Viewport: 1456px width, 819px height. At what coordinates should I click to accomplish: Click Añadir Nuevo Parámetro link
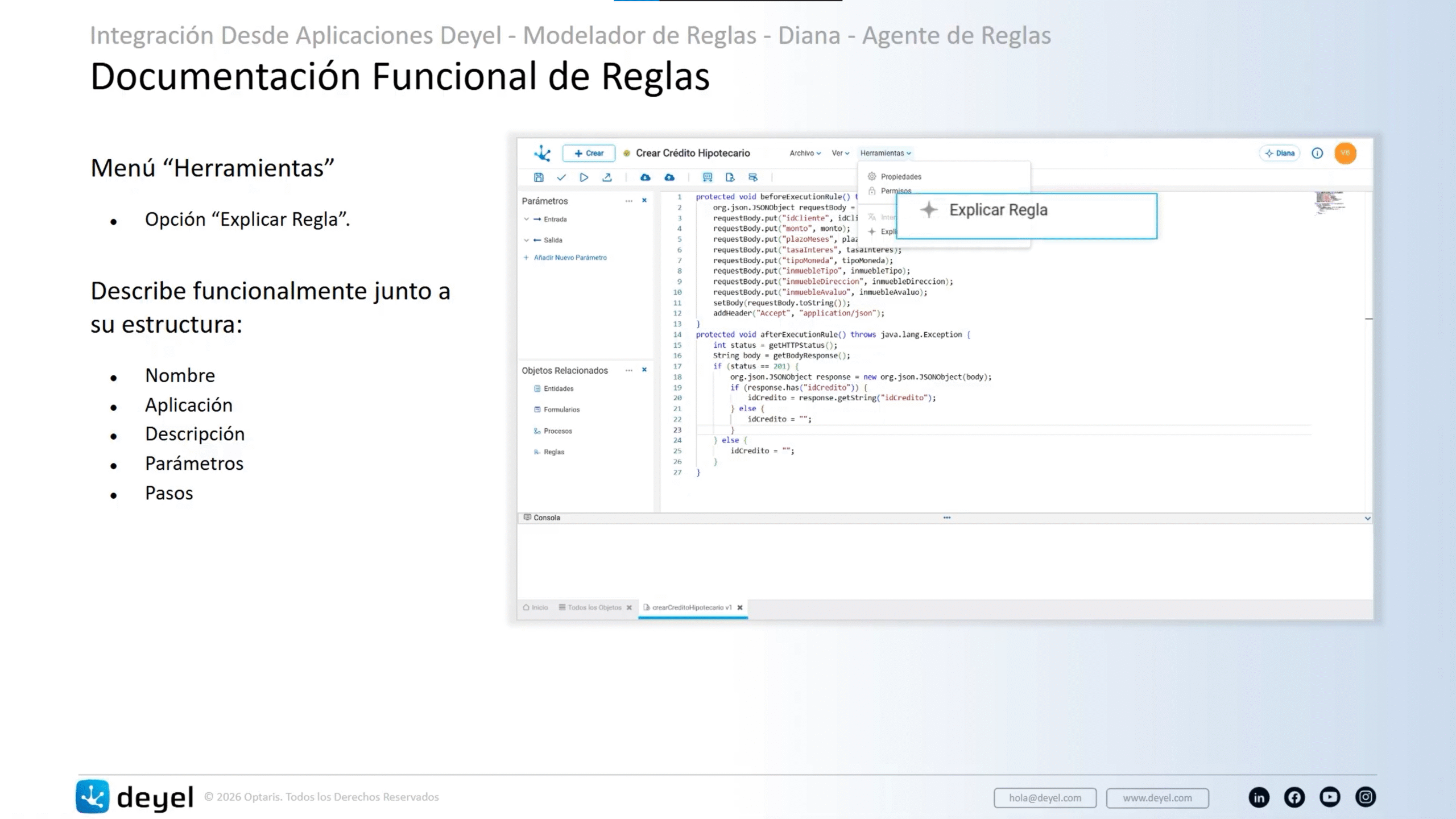click(570, 258)
